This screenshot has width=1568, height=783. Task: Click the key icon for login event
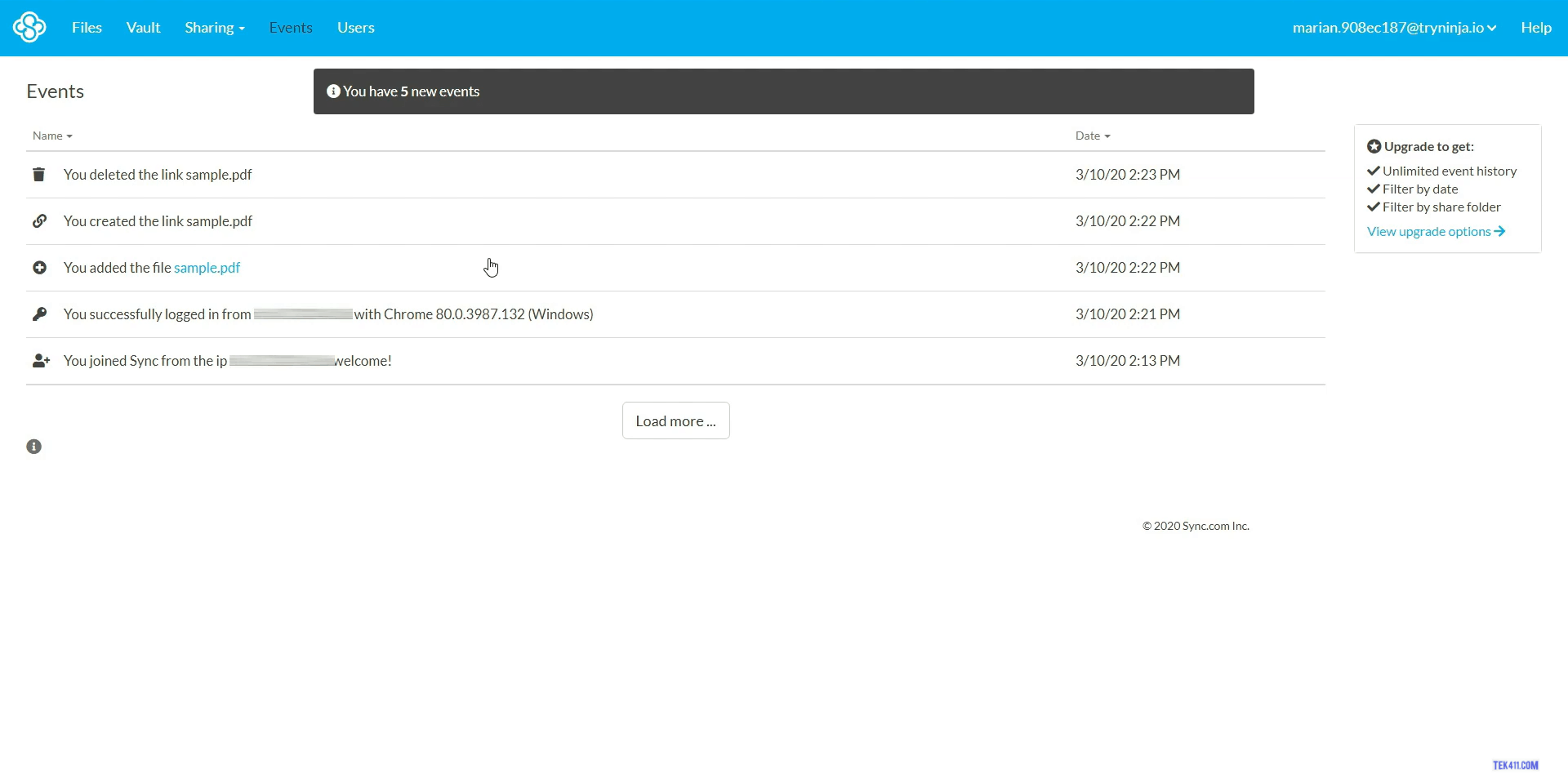coord(39,314)
